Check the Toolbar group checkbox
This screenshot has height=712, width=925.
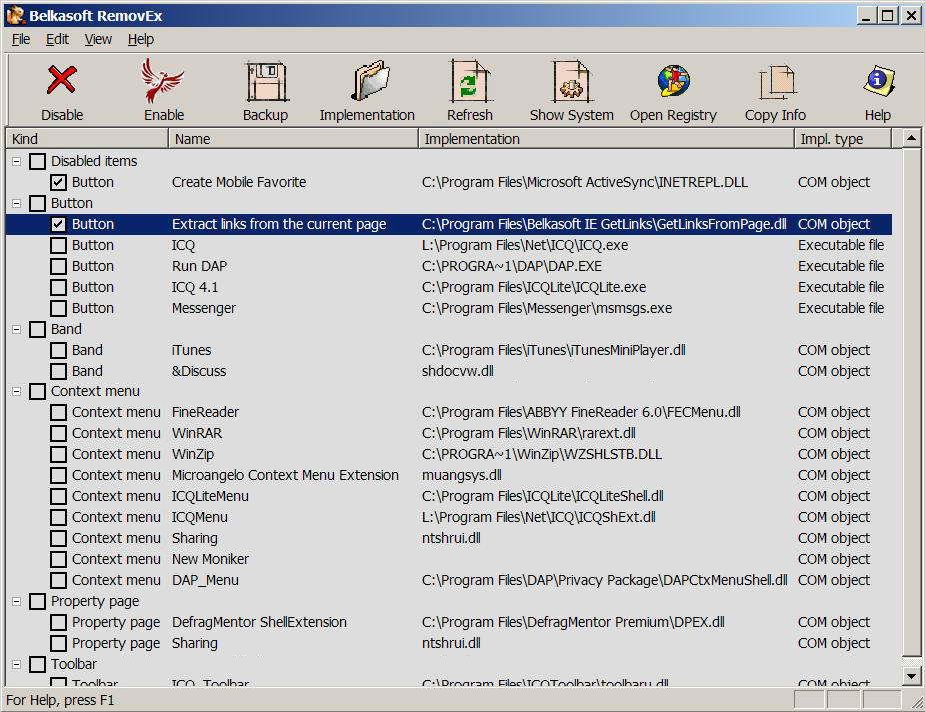[37, 664]
